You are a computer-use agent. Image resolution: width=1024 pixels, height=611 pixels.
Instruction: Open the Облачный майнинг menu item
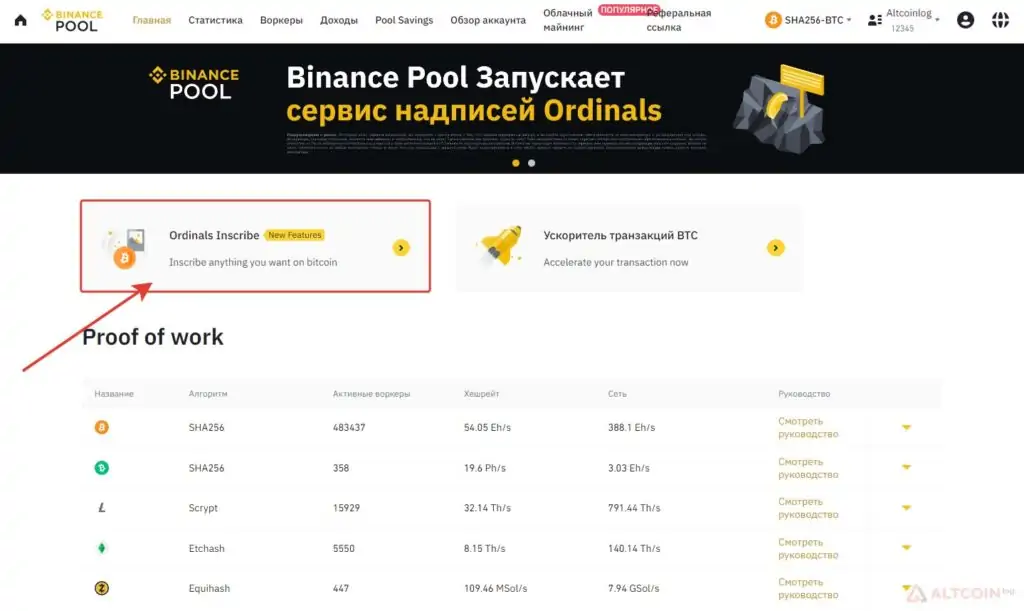[568, 20]
